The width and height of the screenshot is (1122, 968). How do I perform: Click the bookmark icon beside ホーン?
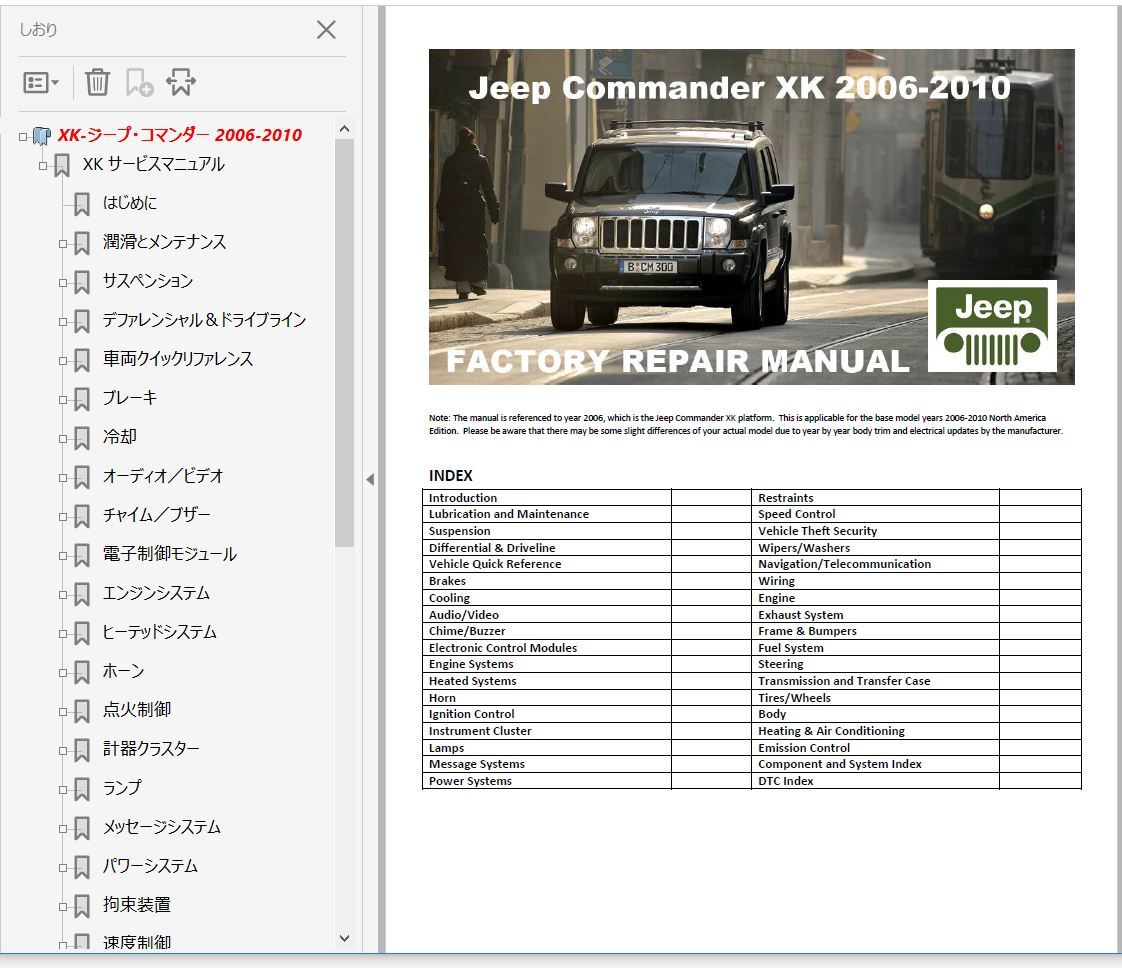(x=82, y=672)
